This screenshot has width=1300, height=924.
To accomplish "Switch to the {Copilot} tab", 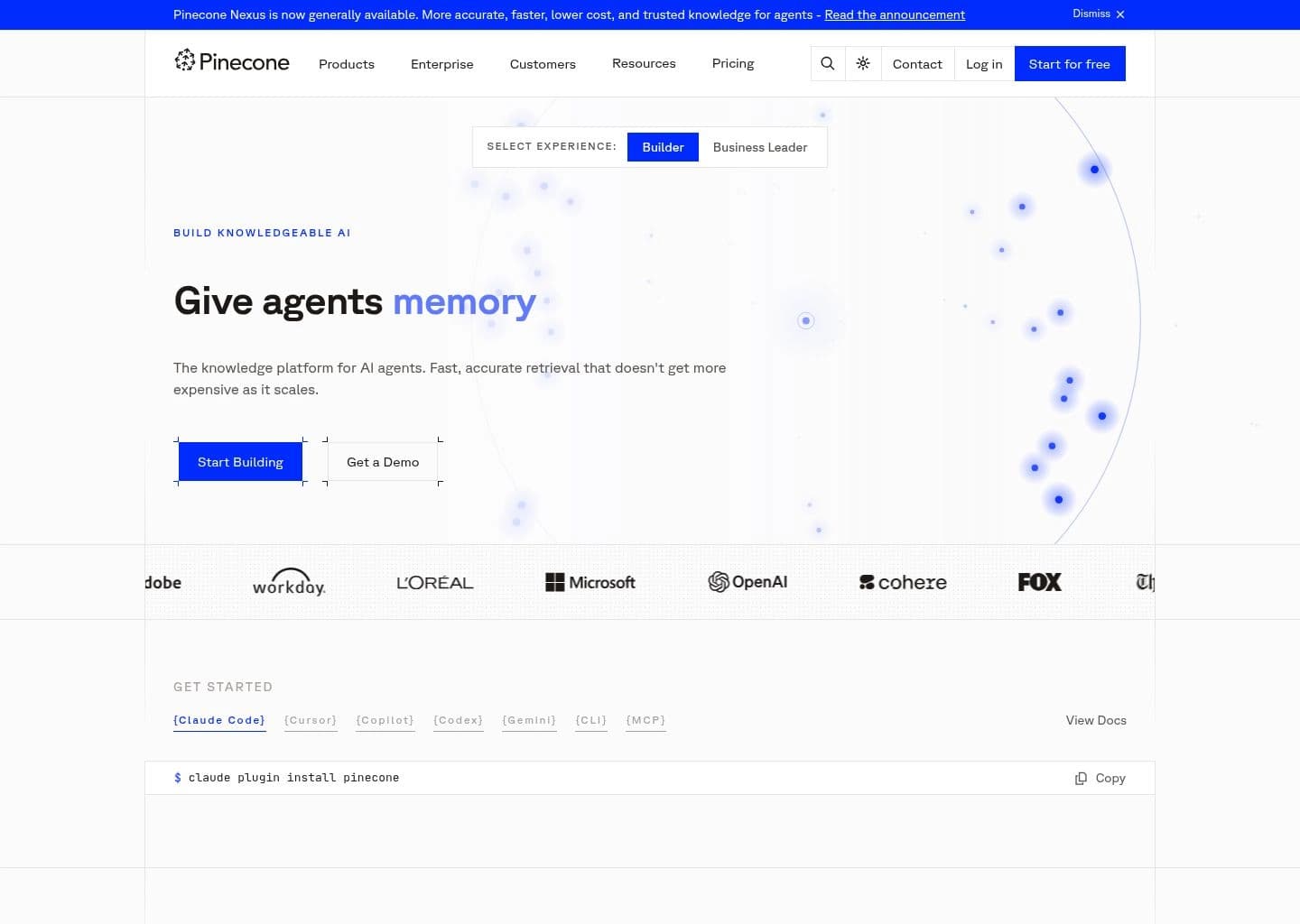I will (x=385, y=720).
